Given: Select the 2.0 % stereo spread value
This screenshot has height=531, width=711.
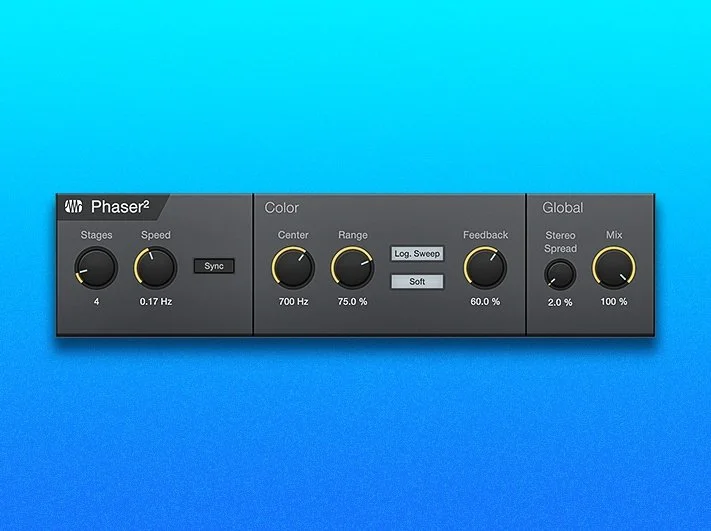Looking at the screenshot, I should tap(560, 302).
